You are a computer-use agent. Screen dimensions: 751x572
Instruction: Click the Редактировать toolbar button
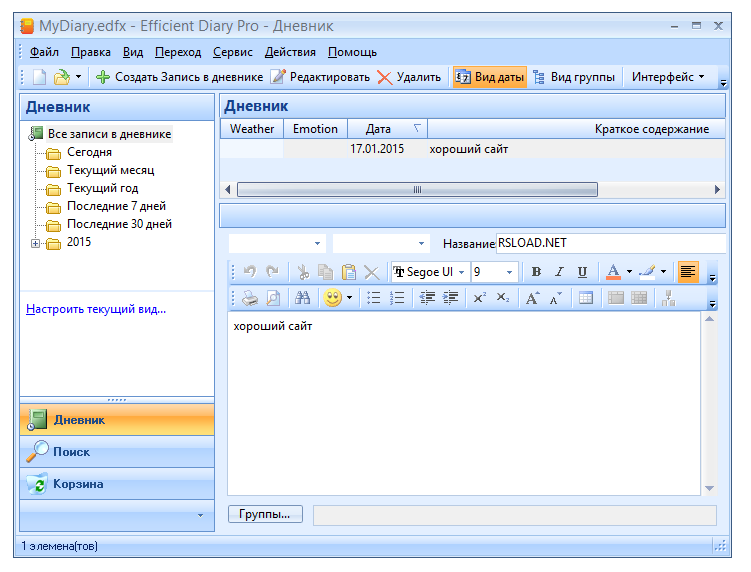click(x=320, y=77)
